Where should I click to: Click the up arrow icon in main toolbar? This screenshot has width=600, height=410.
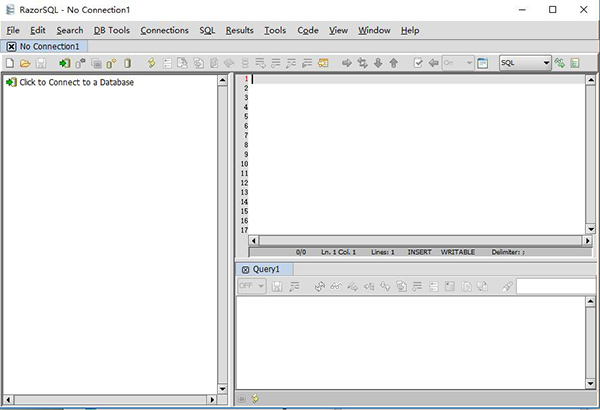pos(394,63)
